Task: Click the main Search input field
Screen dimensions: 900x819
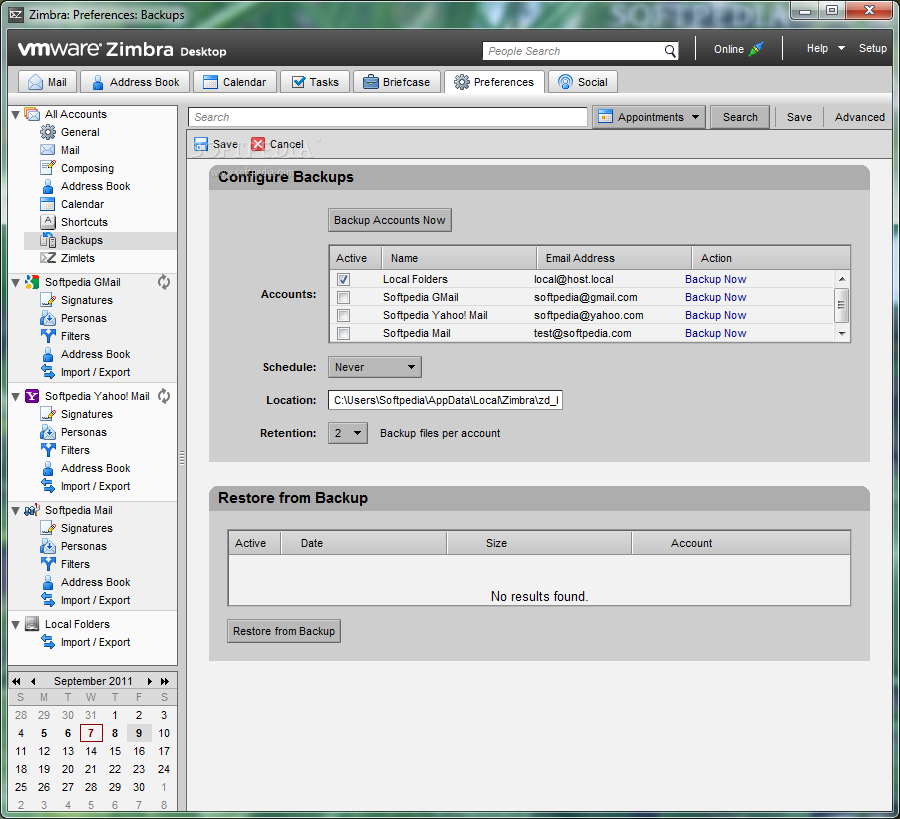Action: [387, 117]
